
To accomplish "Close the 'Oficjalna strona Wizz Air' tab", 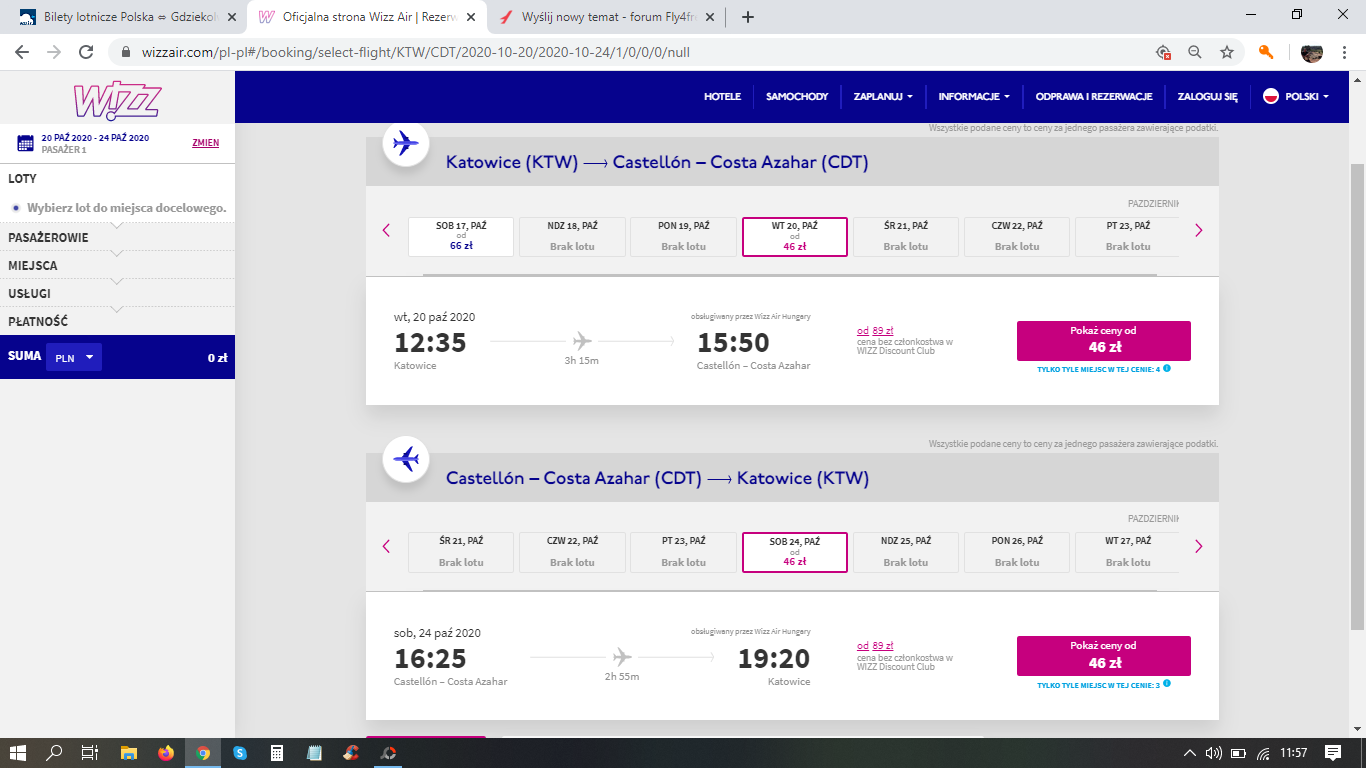I will coord(469,17).
